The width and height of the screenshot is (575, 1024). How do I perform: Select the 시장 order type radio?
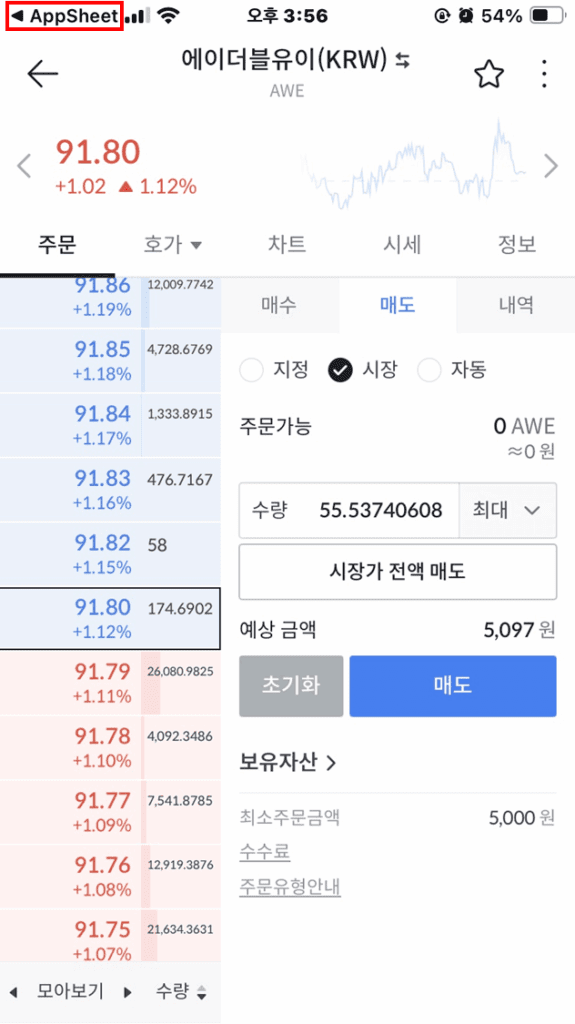tap(340, 370)
